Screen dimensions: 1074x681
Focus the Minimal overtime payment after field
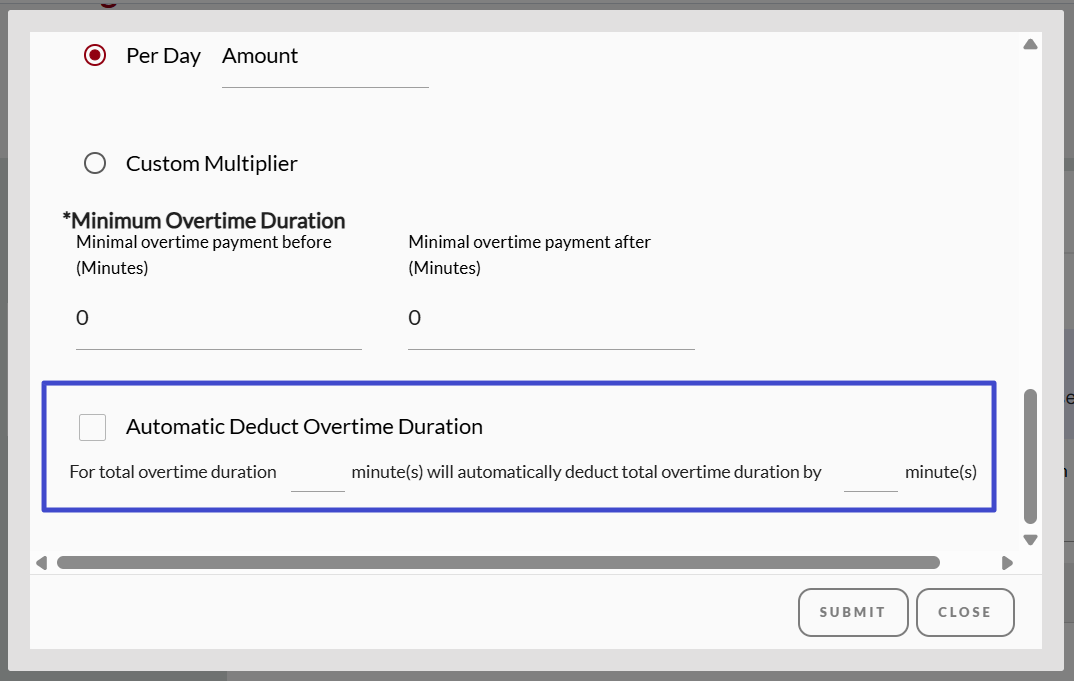point(550,319)
